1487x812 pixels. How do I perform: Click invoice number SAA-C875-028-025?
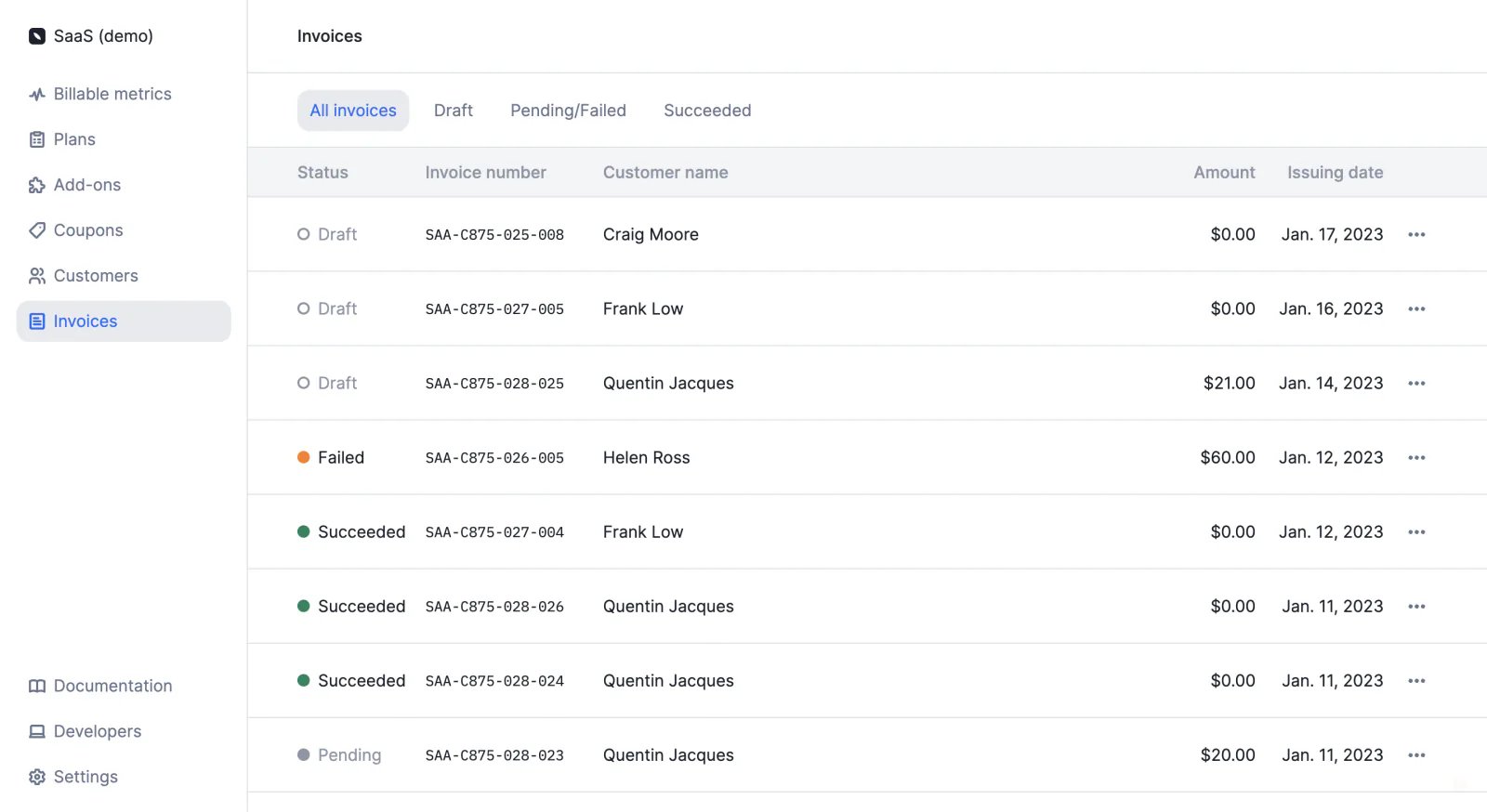tap(494, 383)
